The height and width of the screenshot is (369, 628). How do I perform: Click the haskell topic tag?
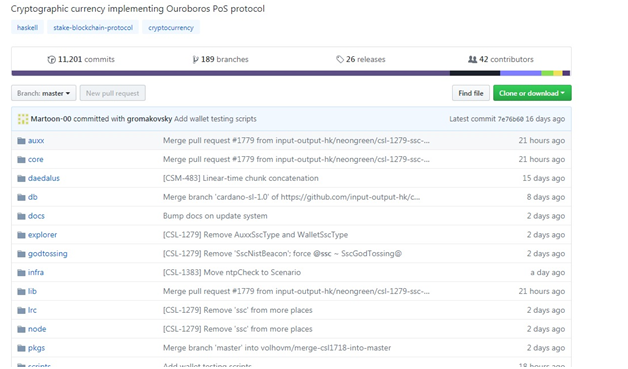tap(27, 27)
